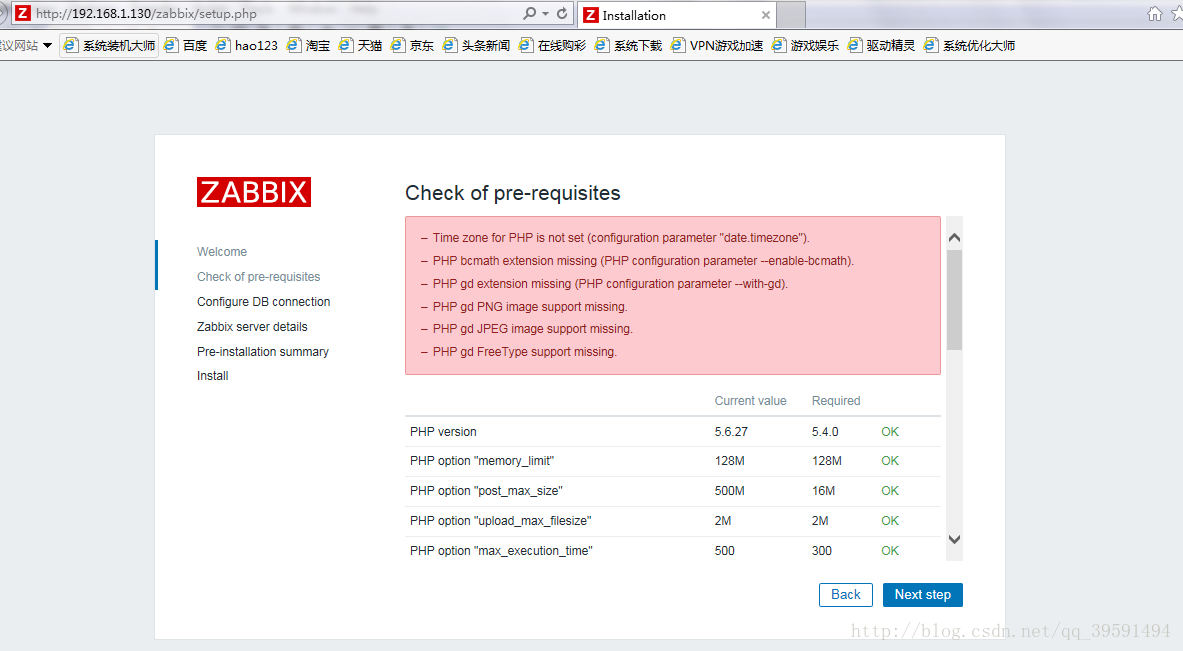Click the URL address field
Viewport: 1183px width, 651px height.
point(270,14)
